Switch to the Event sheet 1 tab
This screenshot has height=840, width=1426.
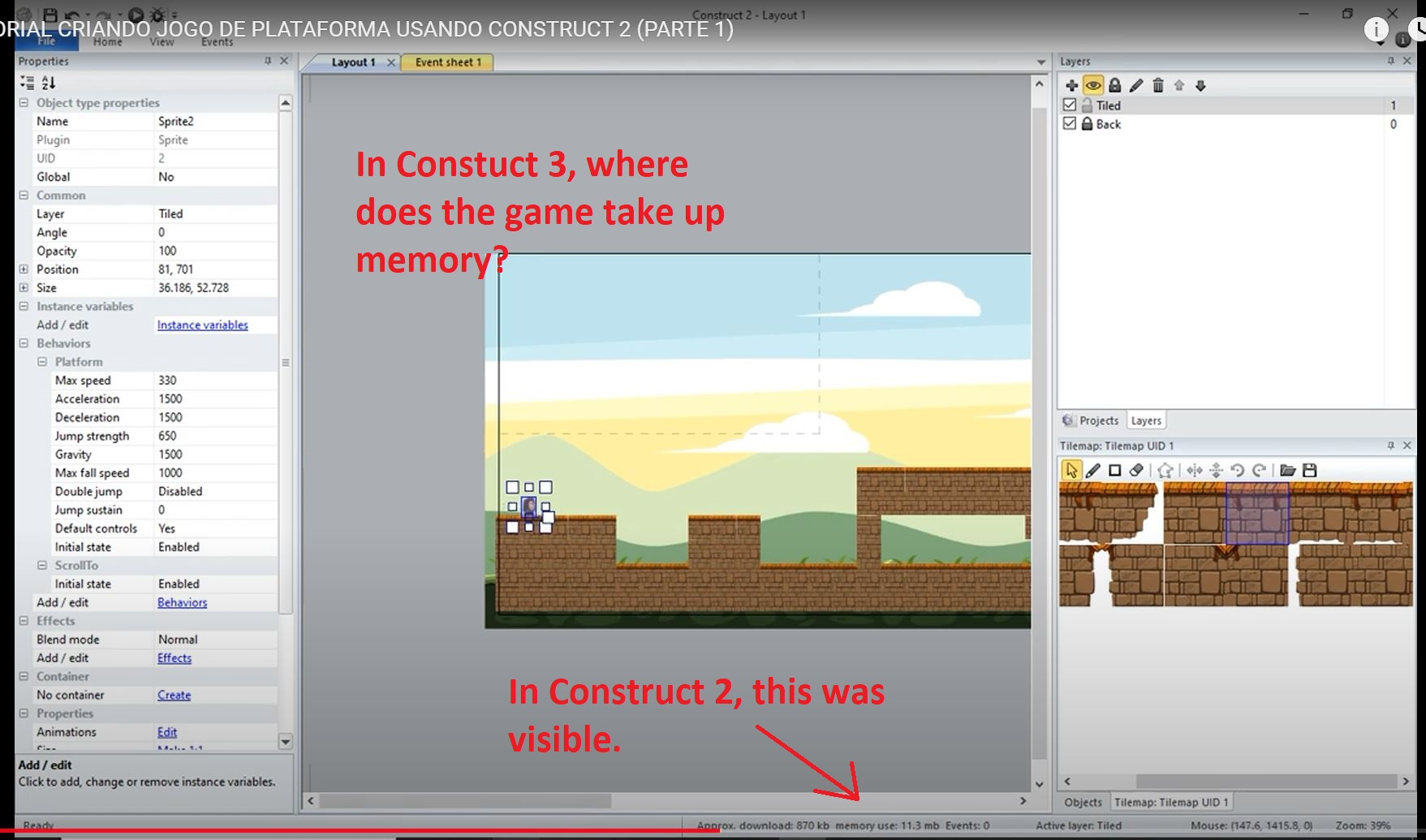[x=448, y=62]
